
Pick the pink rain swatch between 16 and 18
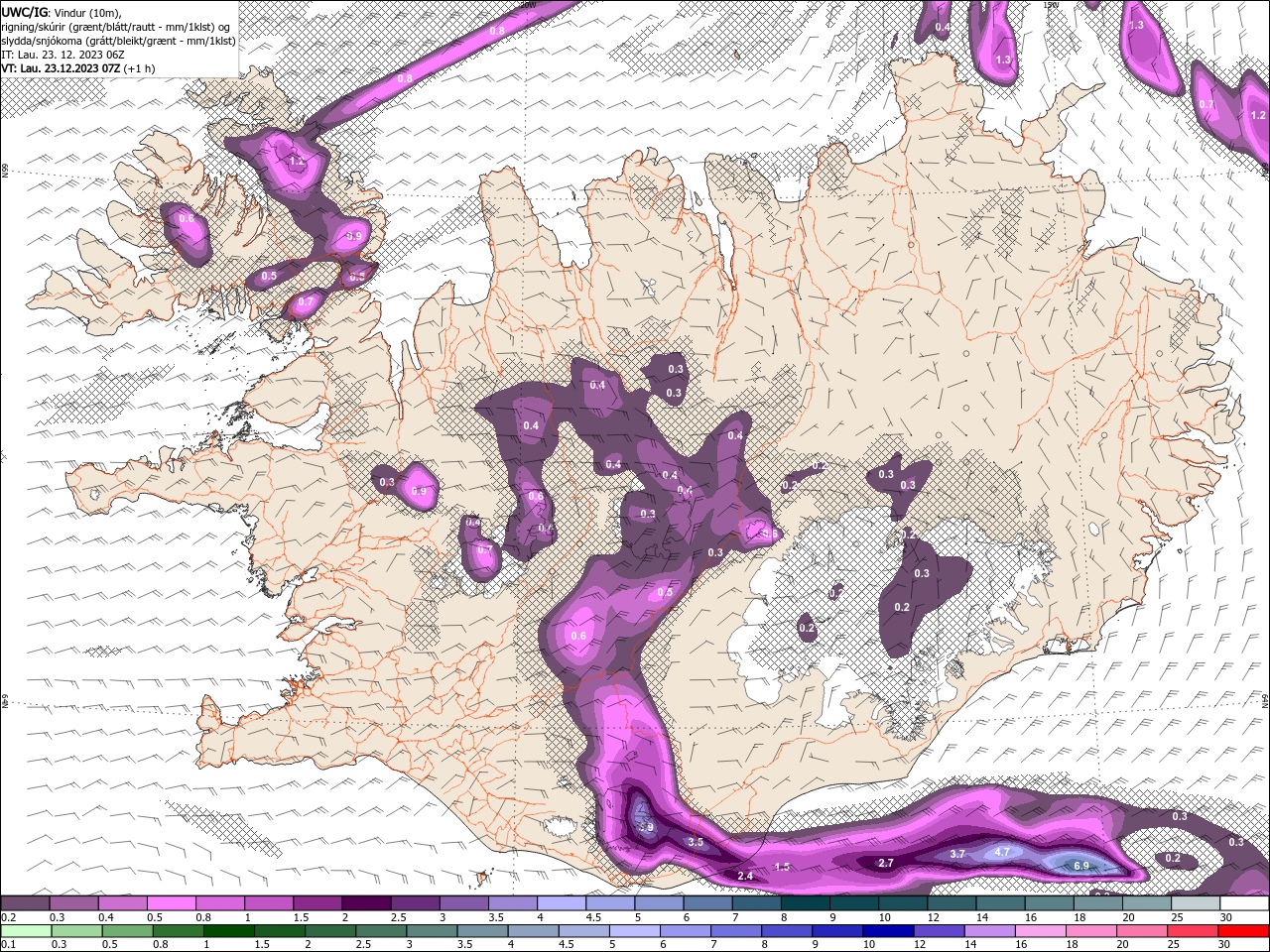[1041, 931]
